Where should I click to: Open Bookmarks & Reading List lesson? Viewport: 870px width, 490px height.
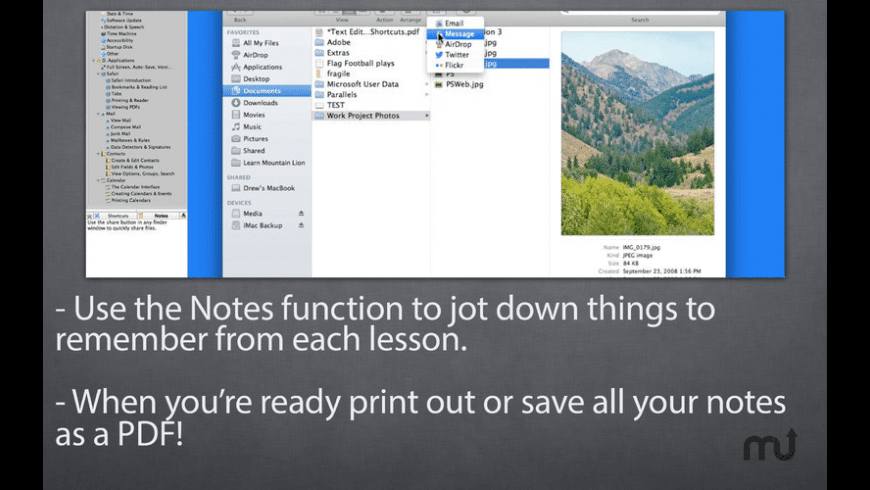(x=139, y=87)
